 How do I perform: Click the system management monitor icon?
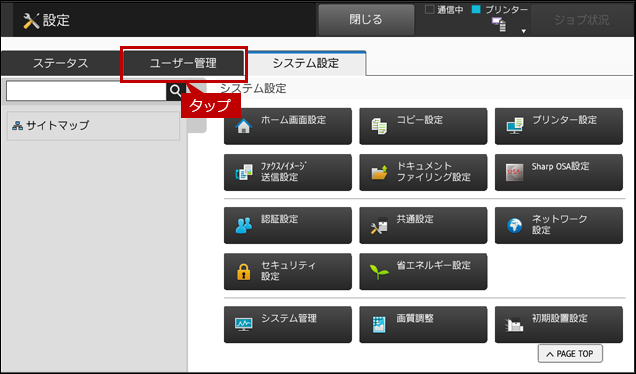pos(243,325)
